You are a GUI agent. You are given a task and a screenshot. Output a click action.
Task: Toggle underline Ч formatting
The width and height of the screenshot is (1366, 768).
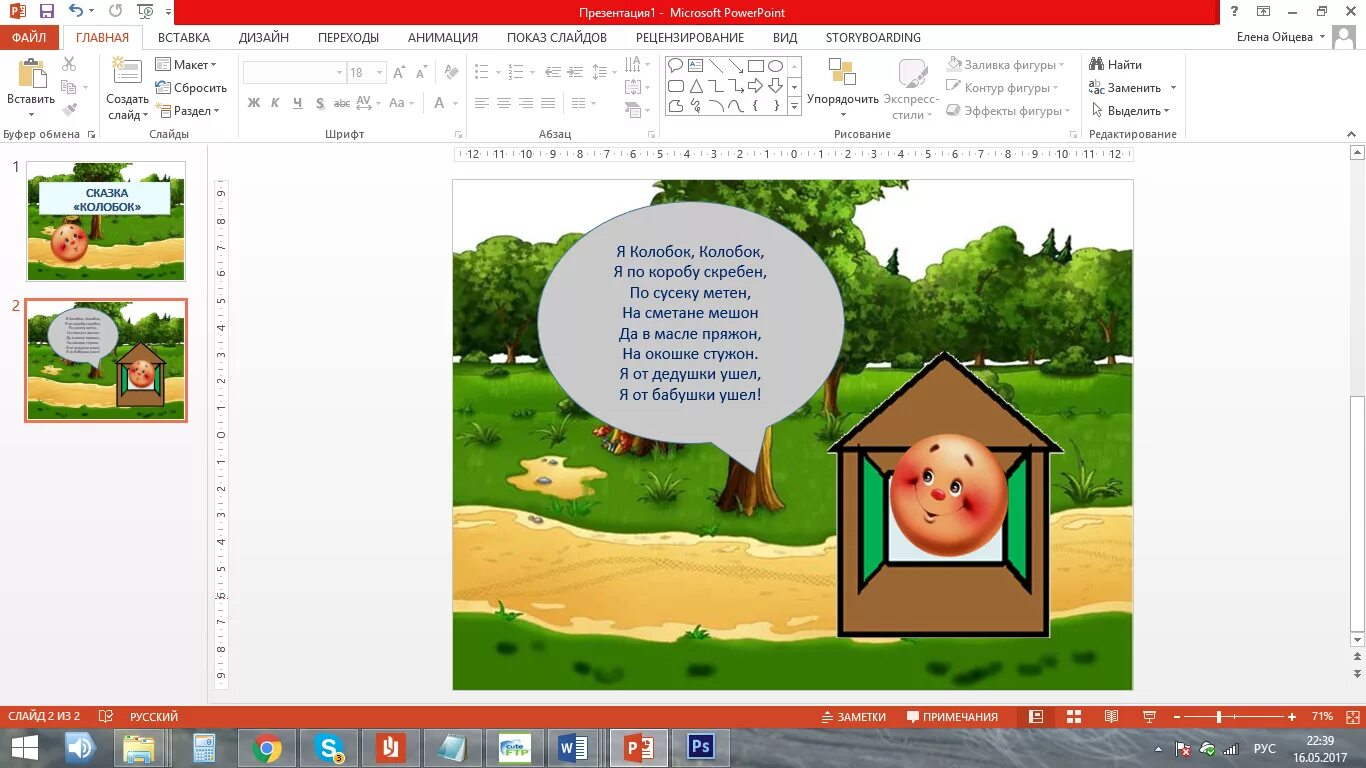pyautogui.click(x=299, y=103)
